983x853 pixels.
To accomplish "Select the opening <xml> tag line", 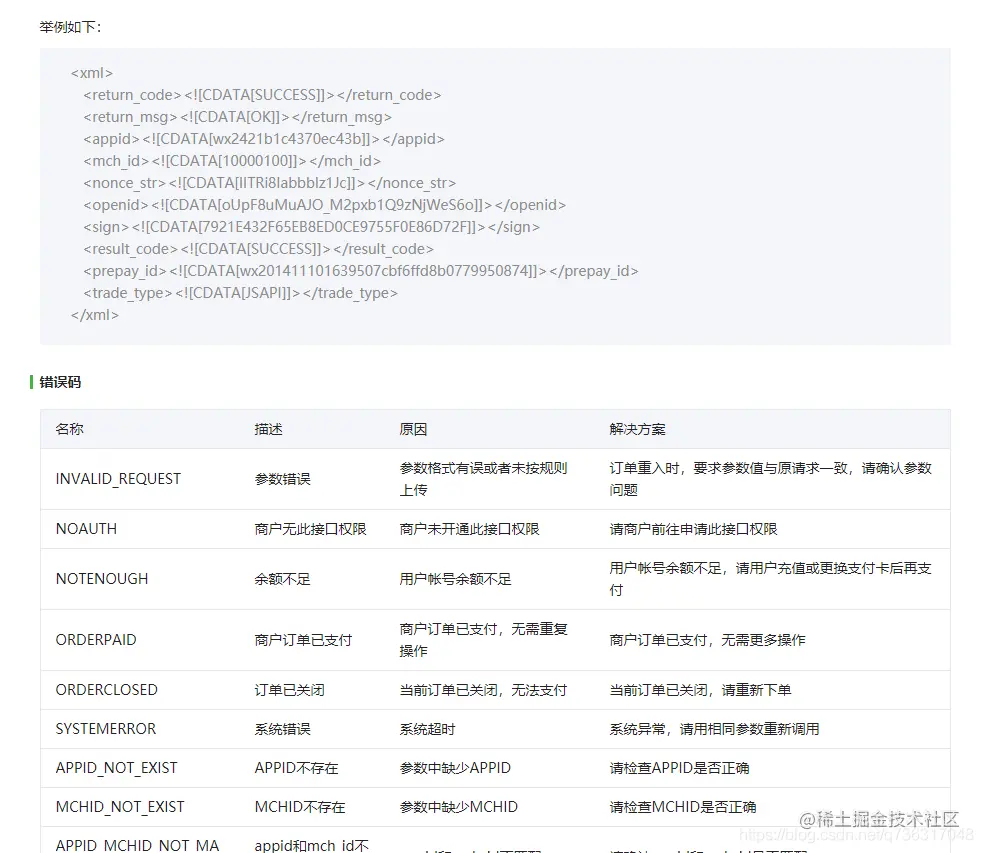I will coord(92,73).
